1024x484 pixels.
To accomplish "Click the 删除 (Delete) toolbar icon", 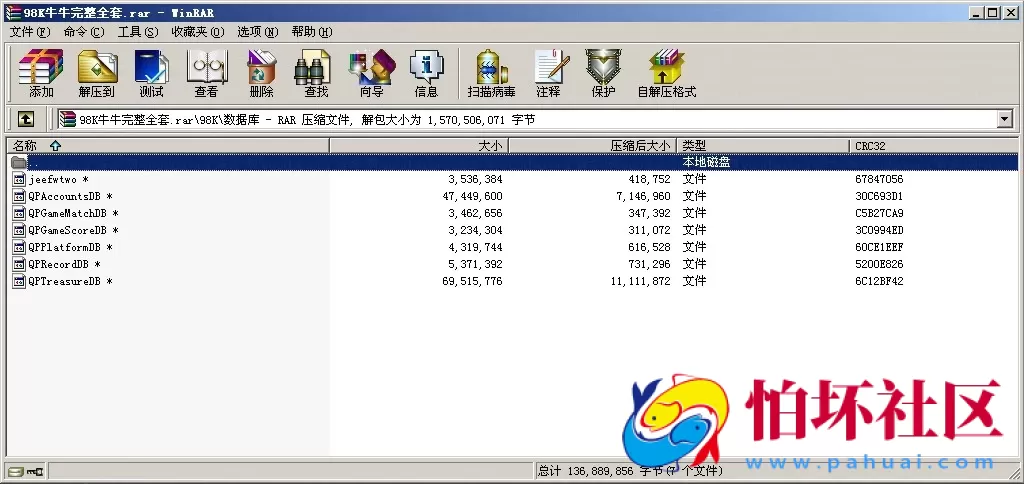I will [x=261, y=73].
